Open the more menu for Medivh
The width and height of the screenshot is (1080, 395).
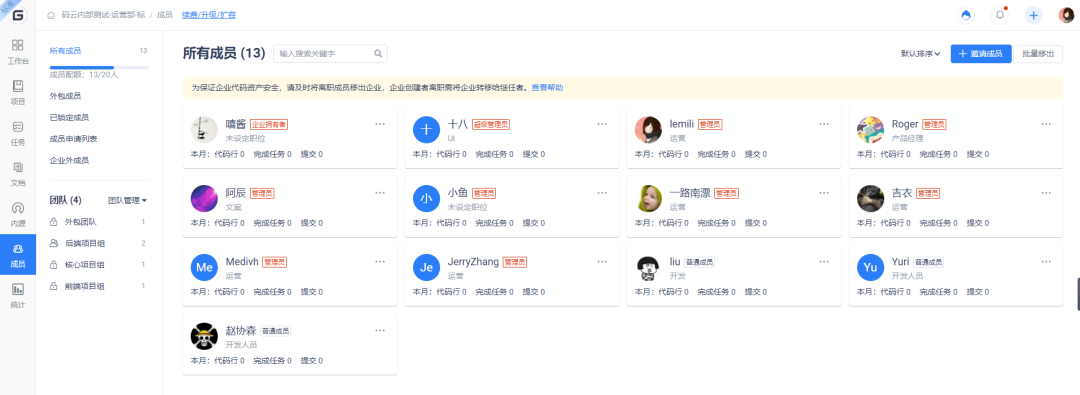[380, 262]
